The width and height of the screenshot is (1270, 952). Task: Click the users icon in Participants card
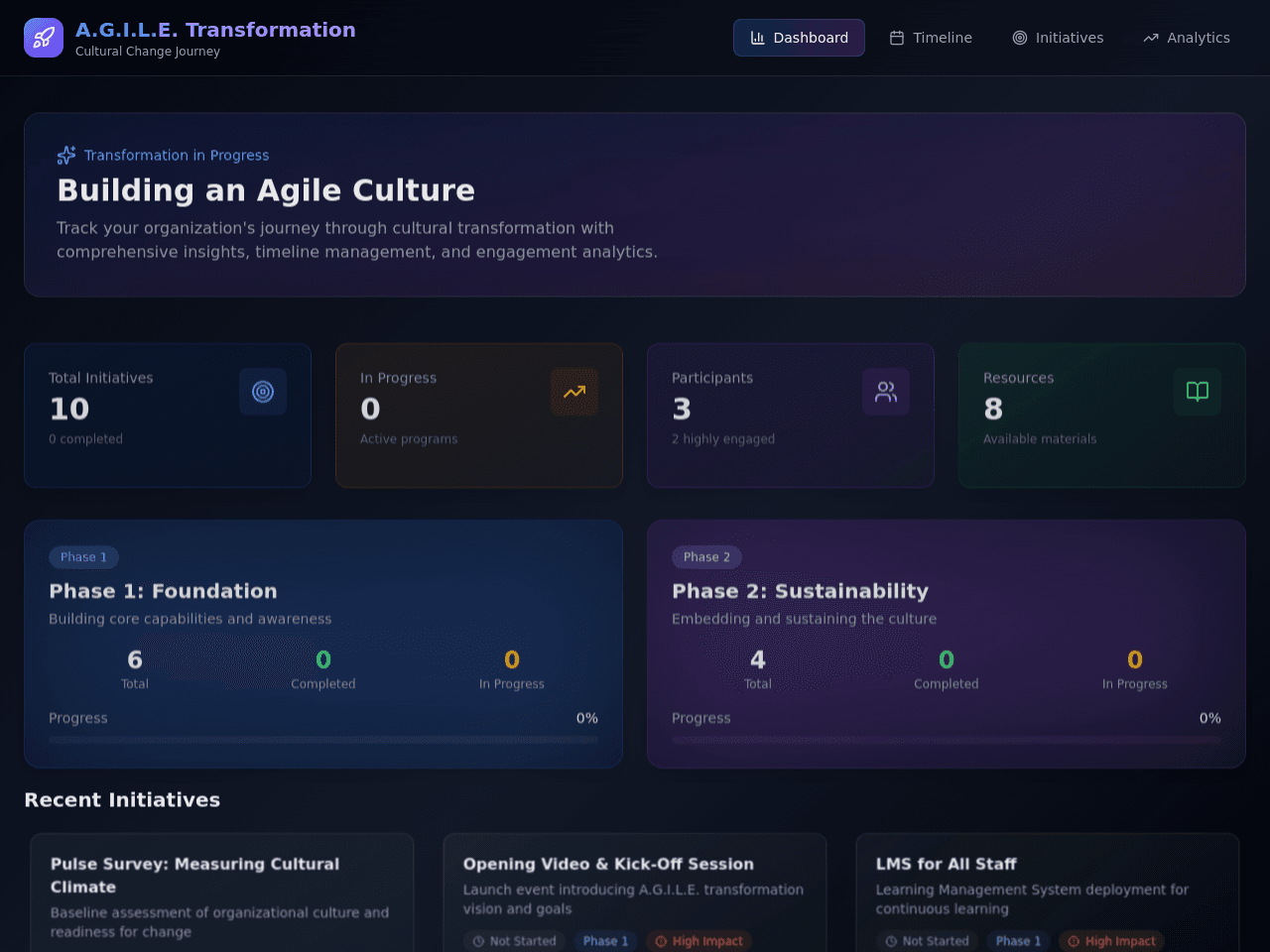click(x=886, y=392)
